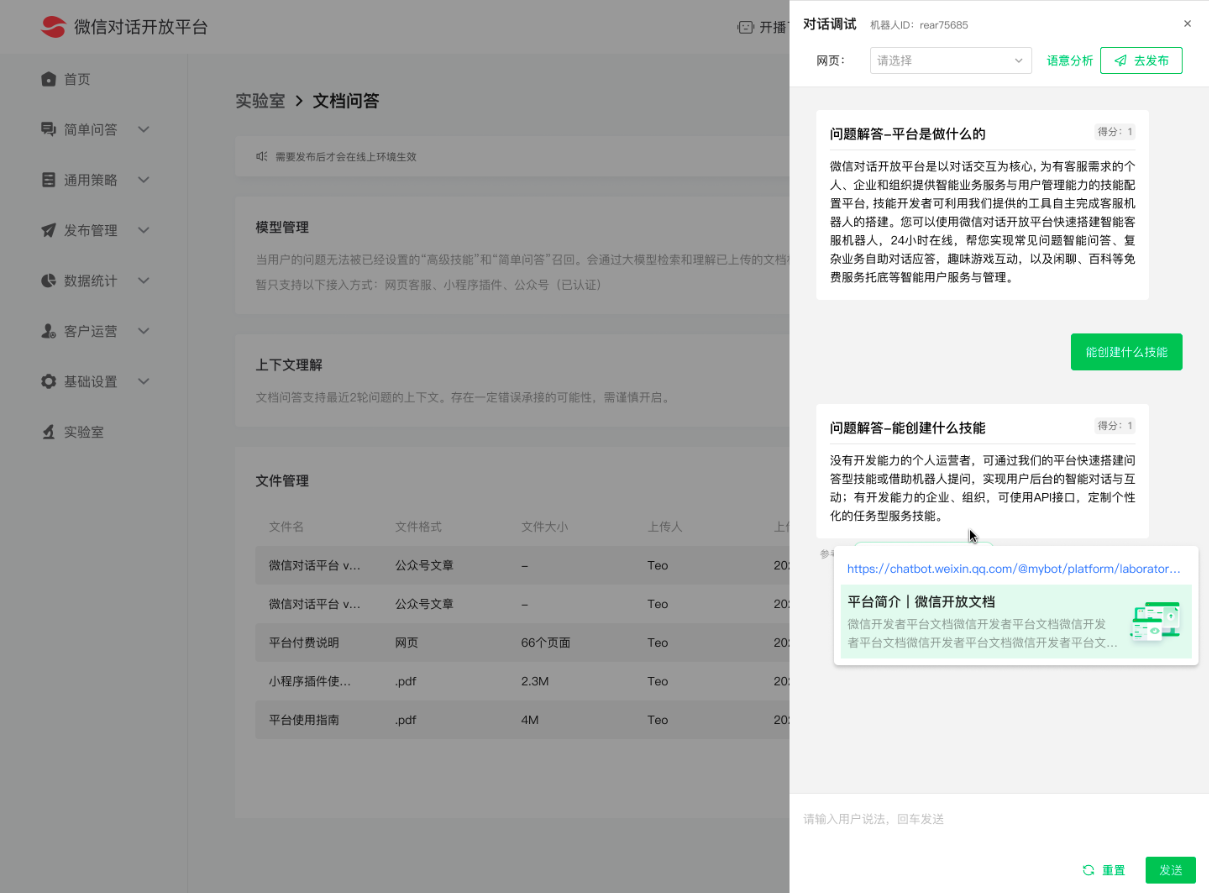Click the 4M file size cell
This screenshot has width=1209, height=893.
pyautogui.click(x=531, y=720)
